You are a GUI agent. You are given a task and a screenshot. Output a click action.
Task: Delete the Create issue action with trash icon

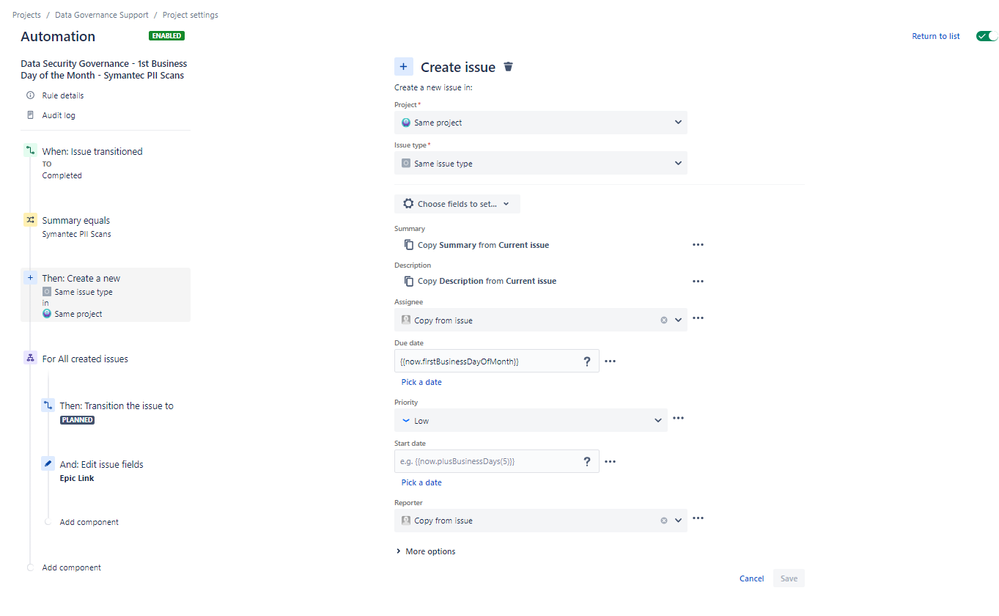(508, 67)
